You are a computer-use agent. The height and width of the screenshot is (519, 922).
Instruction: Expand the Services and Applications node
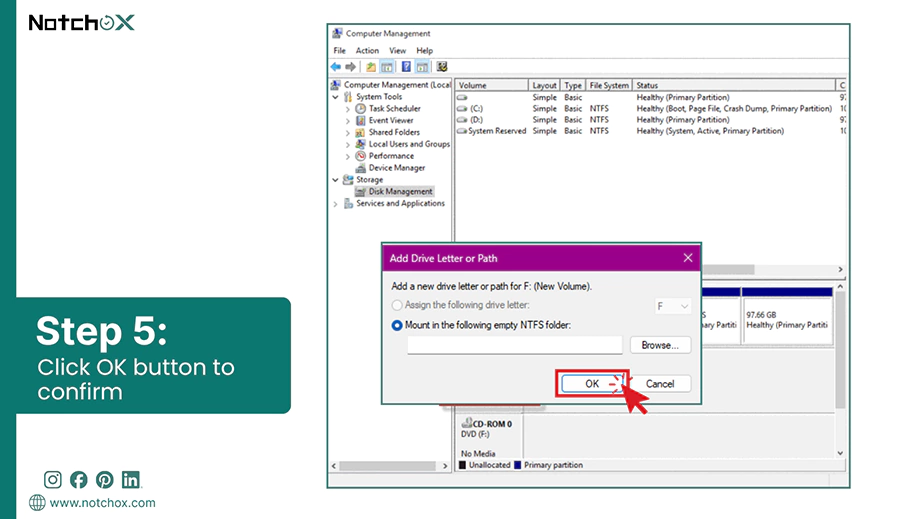[336, 204]
